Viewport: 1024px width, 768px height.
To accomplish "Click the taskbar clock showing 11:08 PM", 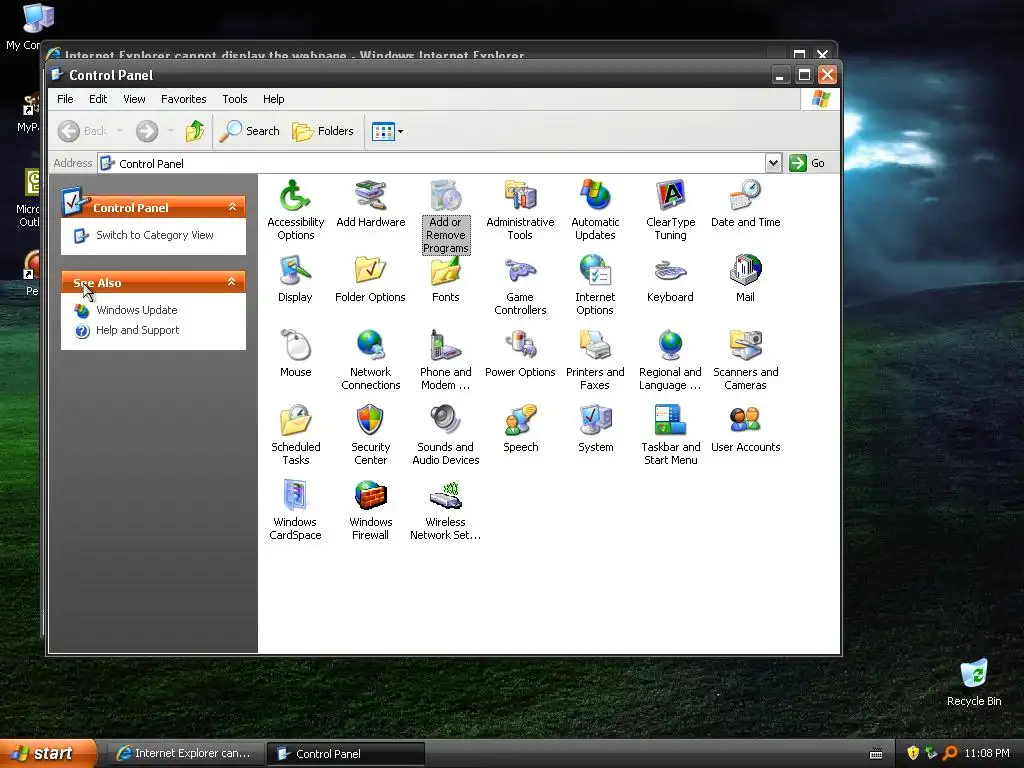I will point(987,753).
